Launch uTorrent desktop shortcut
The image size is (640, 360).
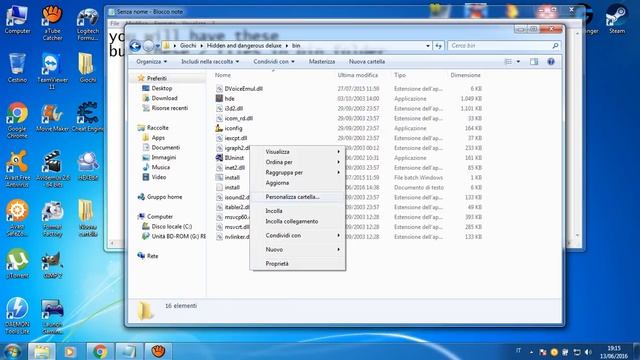(x=17, y=264)
